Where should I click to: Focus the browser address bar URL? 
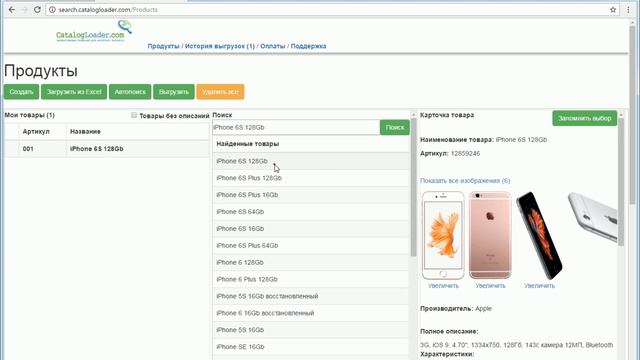click(108, 9)
